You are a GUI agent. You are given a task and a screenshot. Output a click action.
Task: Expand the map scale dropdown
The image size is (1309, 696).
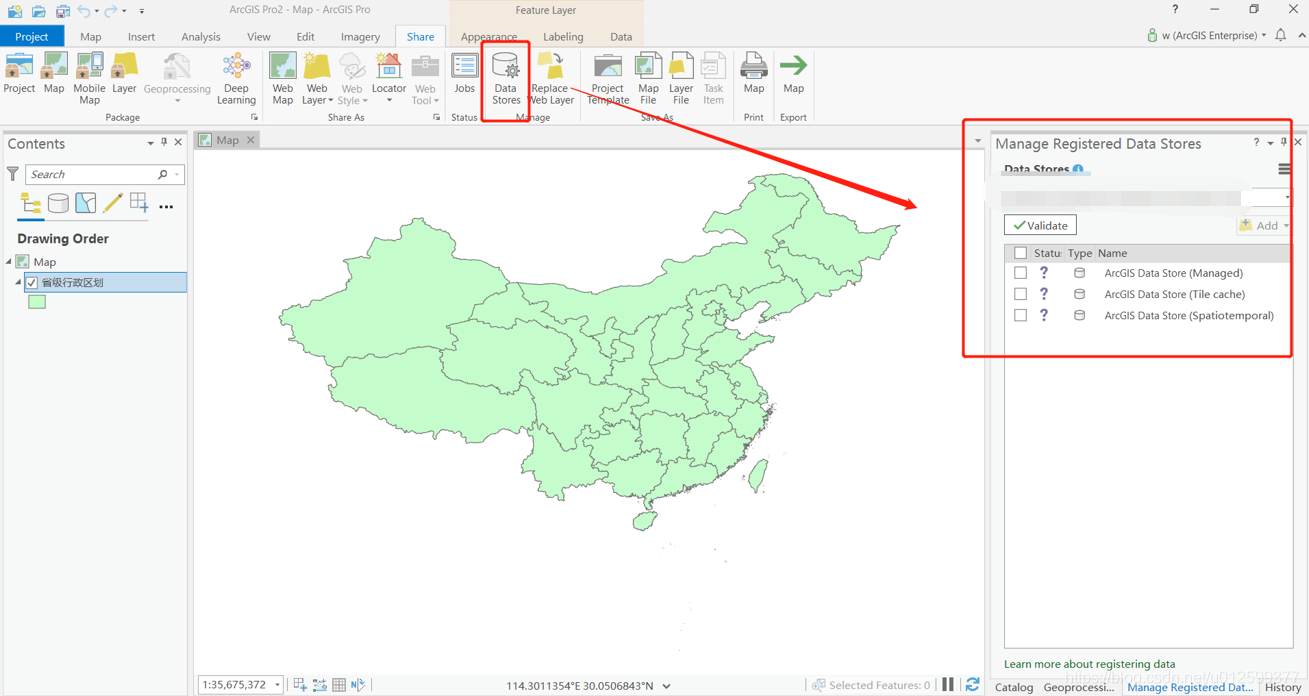[x=277, y=685]
